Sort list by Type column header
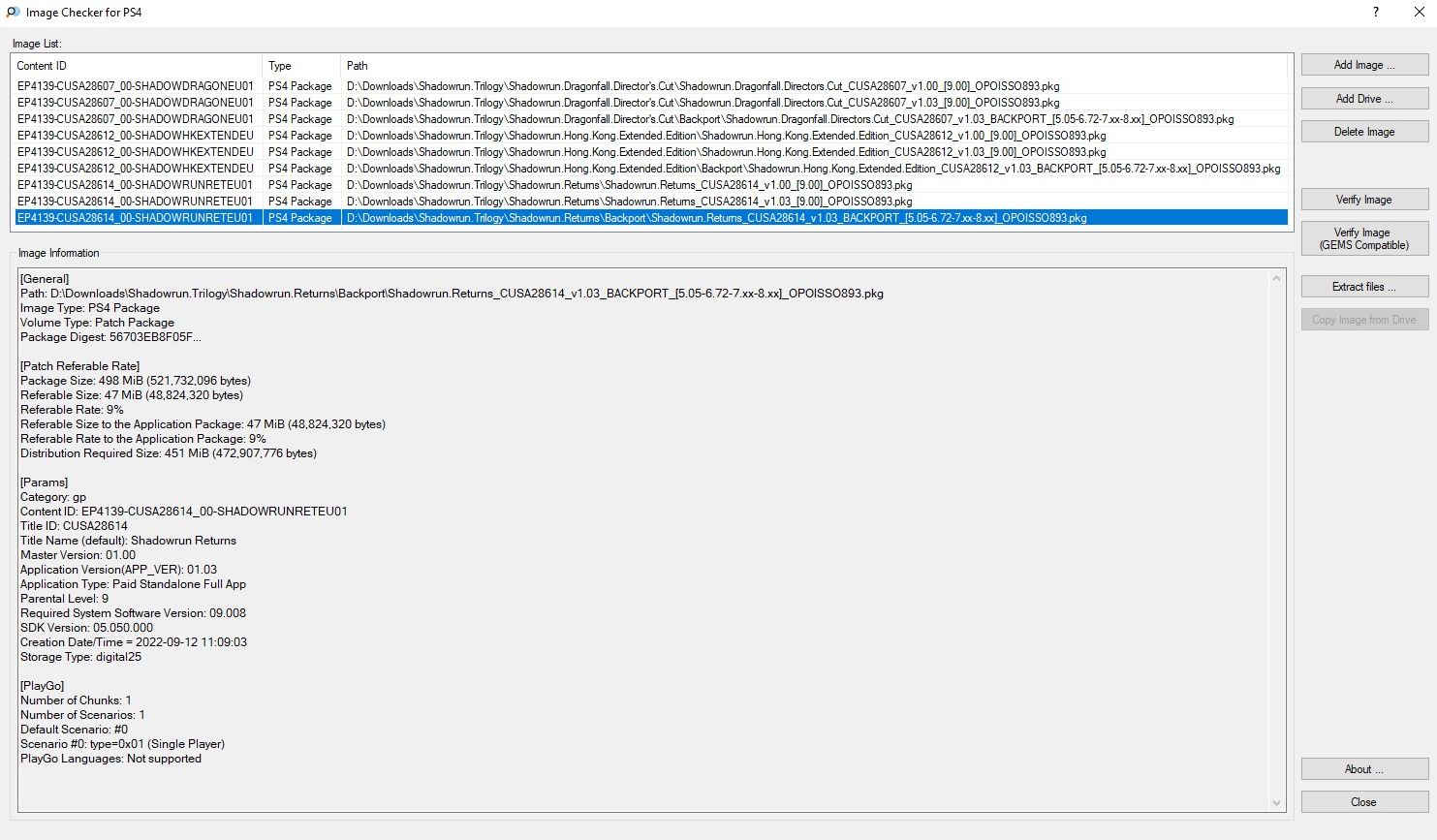1437x840 pixels. pyautogui.click(x=301, y=66)
